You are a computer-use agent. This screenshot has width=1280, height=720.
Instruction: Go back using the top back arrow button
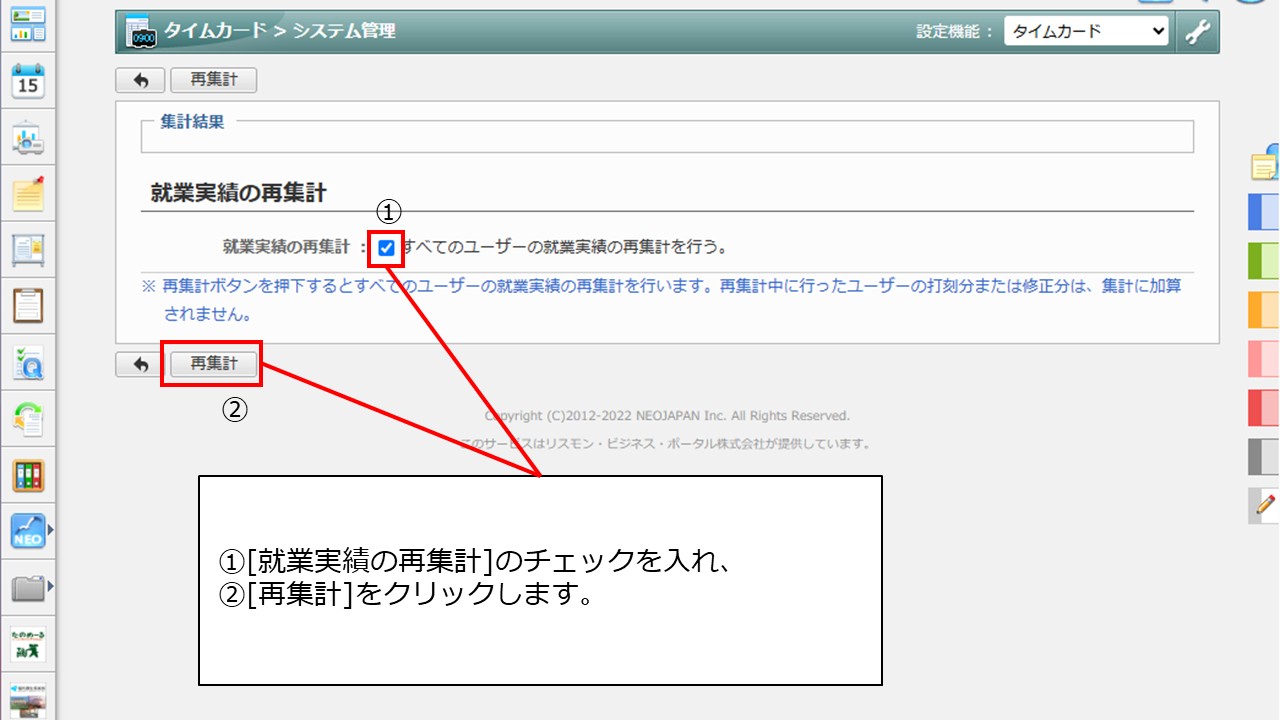[x=140, y=81]
